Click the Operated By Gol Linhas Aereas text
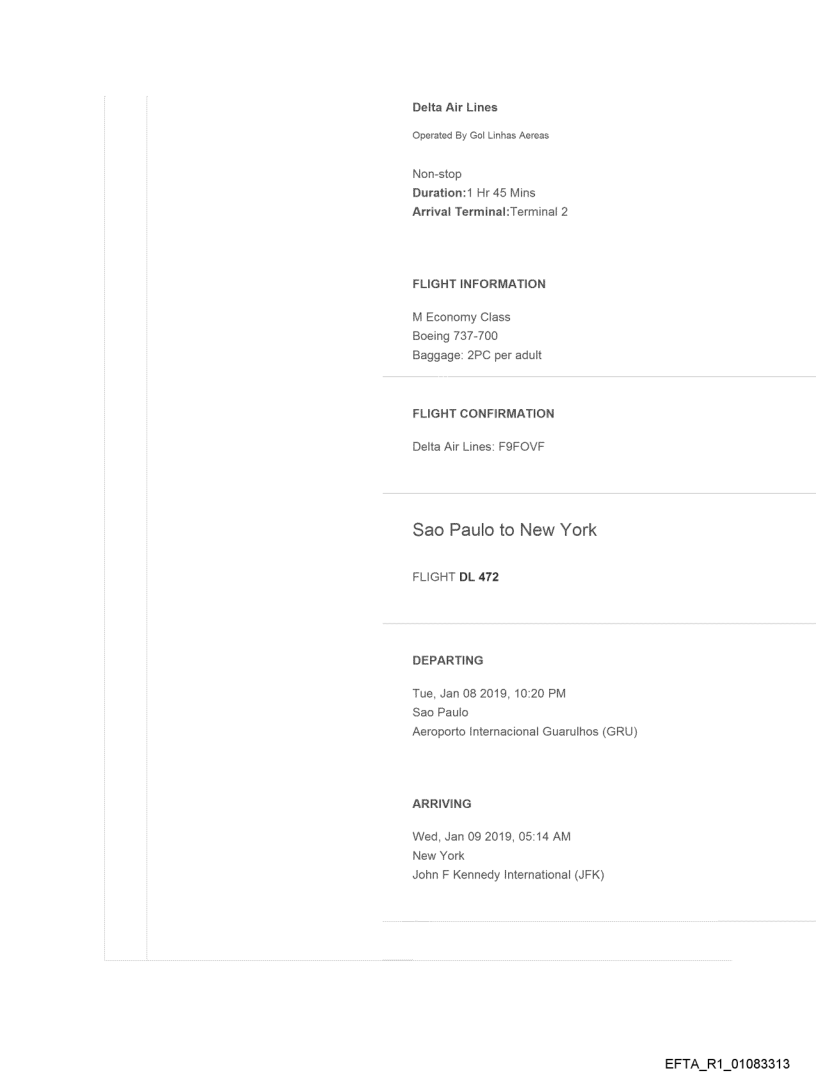Viewport: 816px width, 1073px height. coord(480,136)
